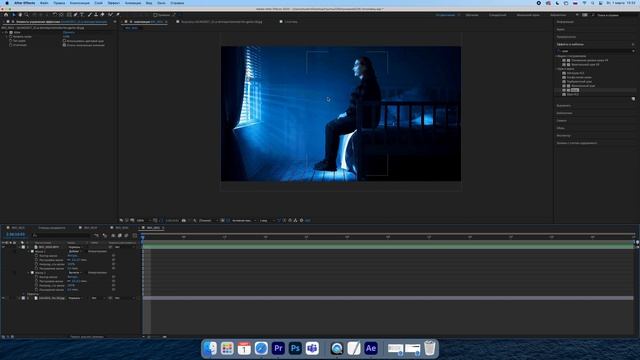The image size is (640, 360).
Task: Click the Выровнять panel header on the right
Action: [564, 106]
